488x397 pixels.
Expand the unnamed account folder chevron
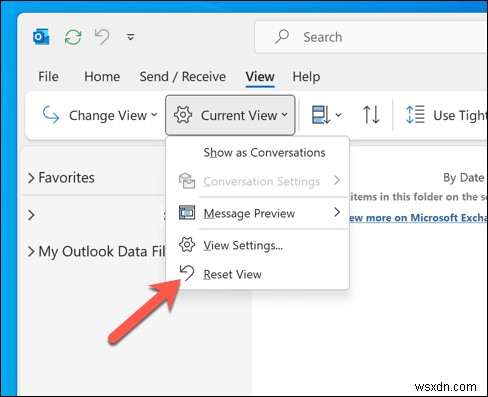[31, 215]
